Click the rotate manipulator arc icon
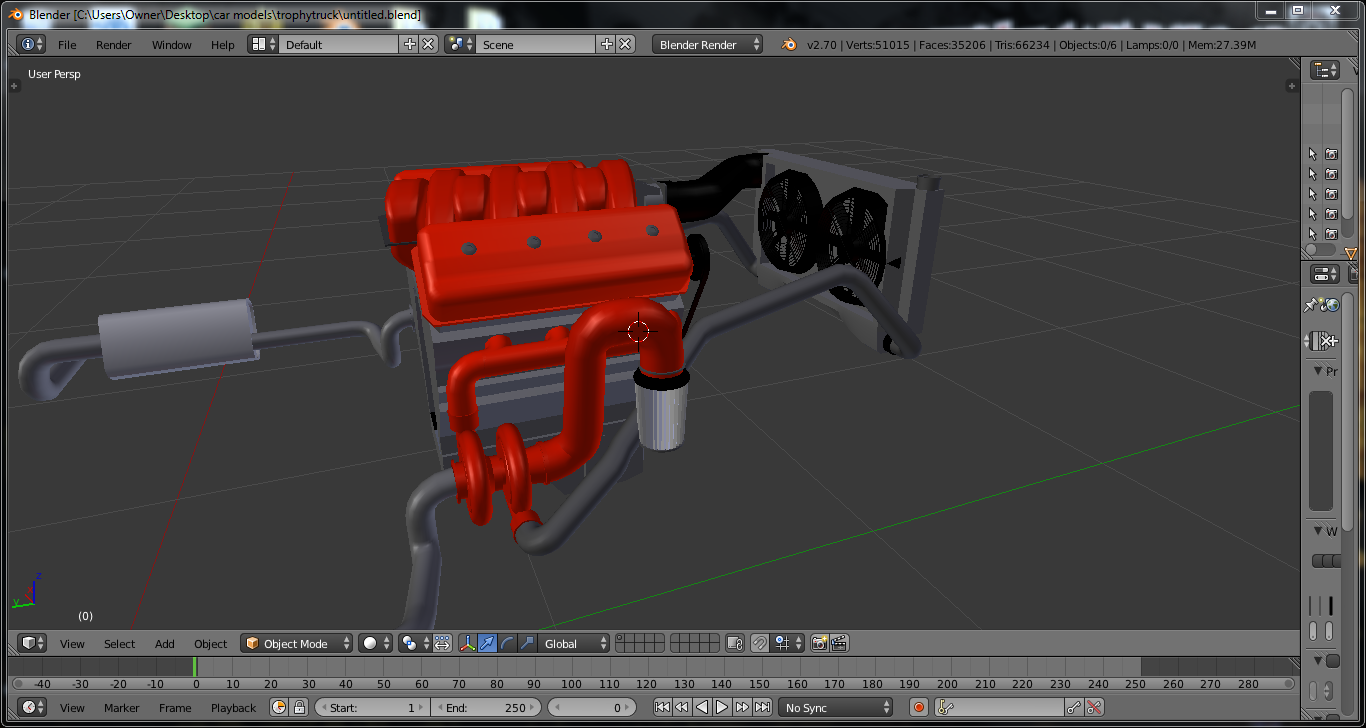1366x728 pixels. click(x=507, y=643)
